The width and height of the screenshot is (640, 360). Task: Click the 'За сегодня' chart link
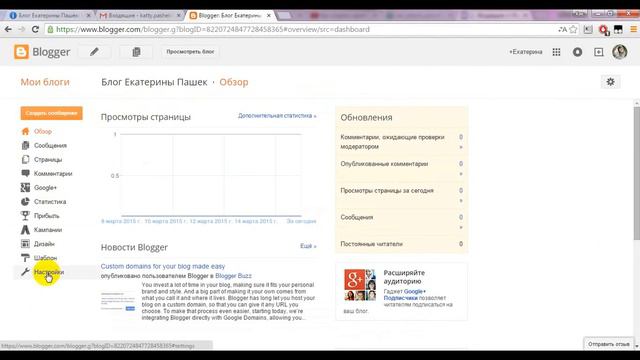click(301, 221)
